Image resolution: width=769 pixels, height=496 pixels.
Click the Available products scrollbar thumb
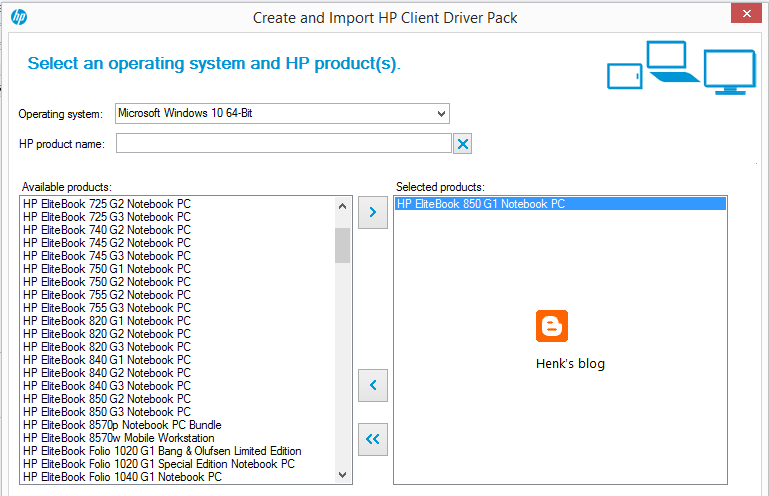pyautogui.click(x=343, y=245)
